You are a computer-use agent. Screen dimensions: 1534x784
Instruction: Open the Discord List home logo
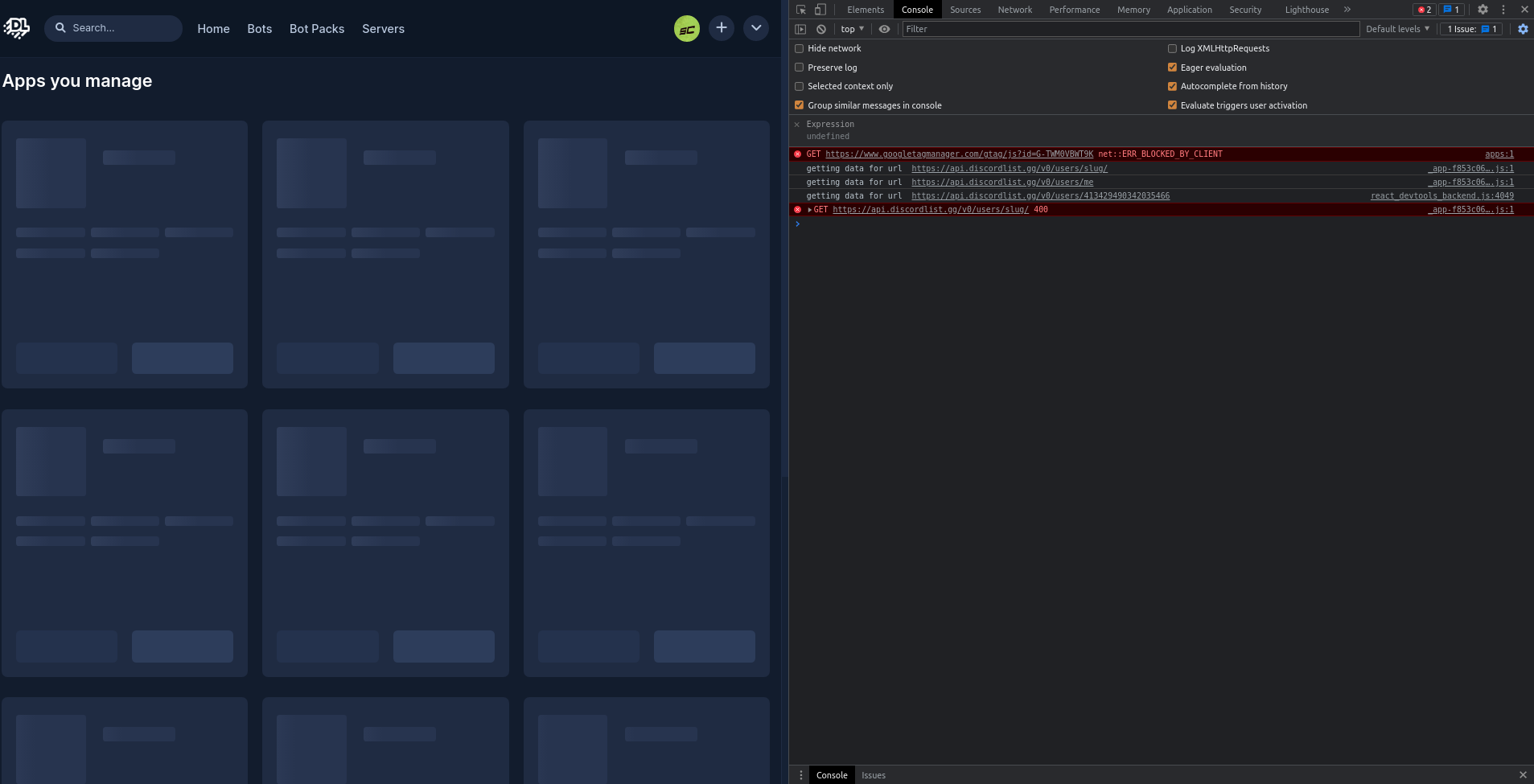pyautogui.click(x=17, y=27)
